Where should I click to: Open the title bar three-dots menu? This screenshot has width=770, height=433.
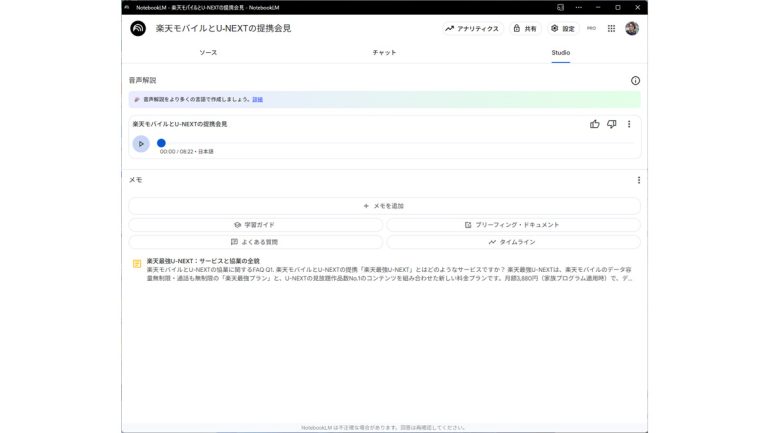tap(578, 7)
